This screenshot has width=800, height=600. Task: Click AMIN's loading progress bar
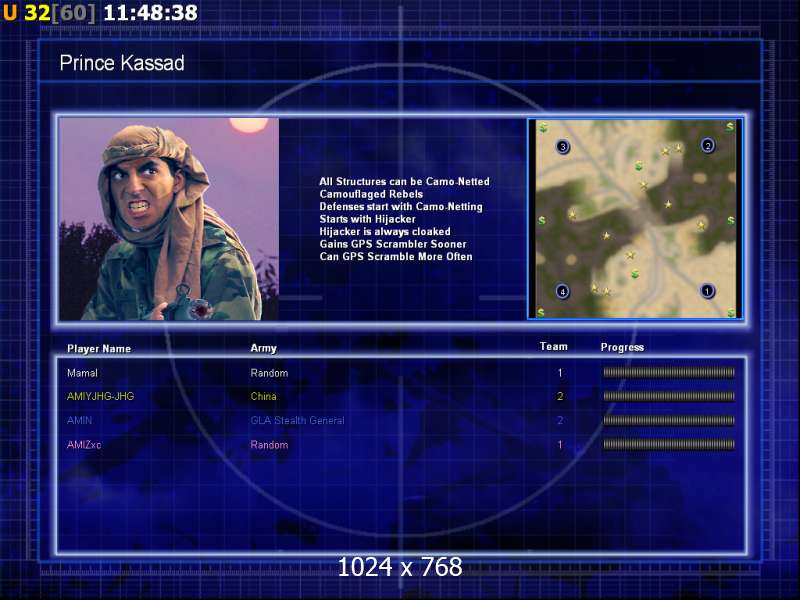point(669,420)
